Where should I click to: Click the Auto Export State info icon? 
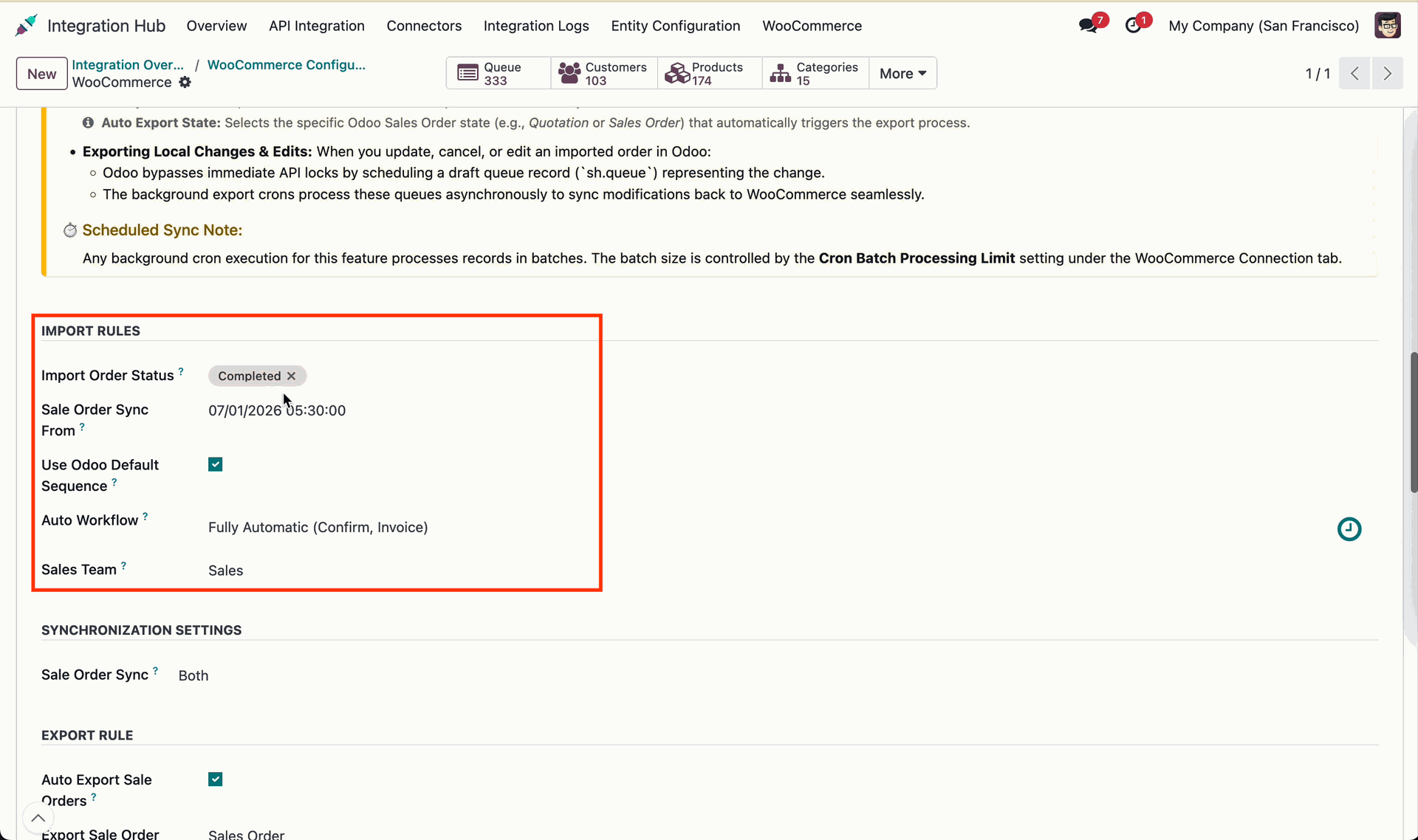point(88,123)
